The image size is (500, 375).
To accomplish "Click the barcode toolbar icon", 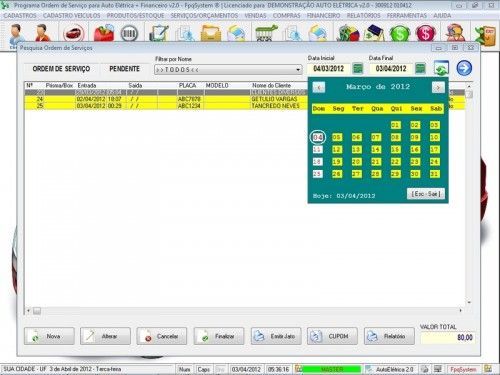I will point(129,34).
